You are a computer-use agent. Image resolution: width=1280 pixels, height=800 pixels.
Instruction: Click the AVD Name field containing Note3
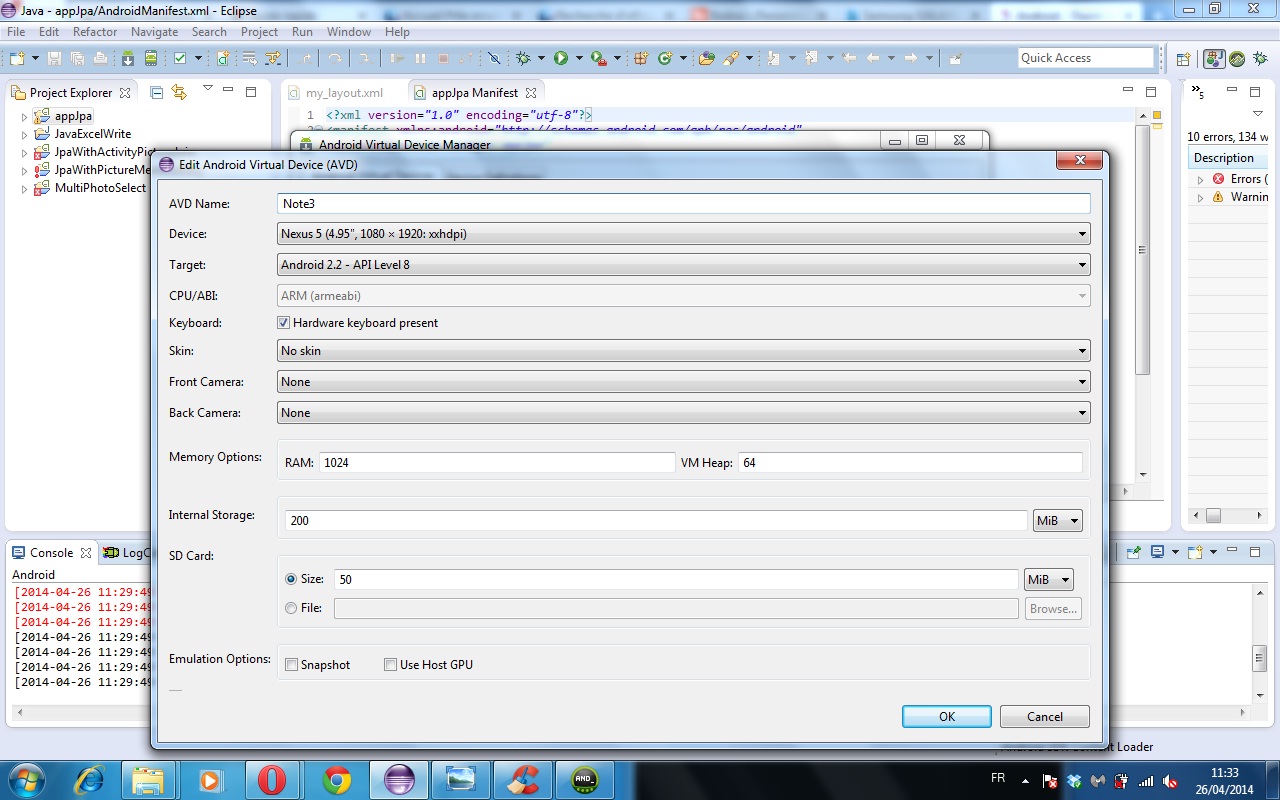(683, 204)
